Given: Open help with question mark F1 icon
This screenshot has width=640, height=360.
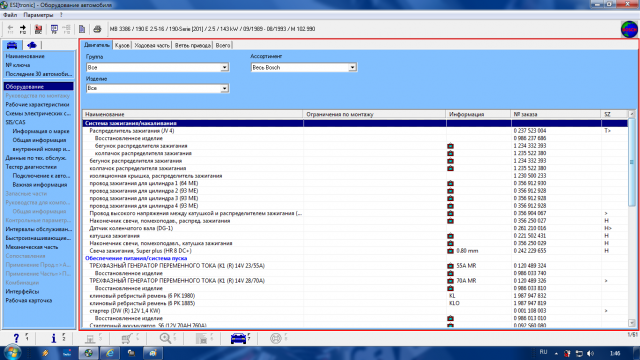Looking at the screenshot, I should click(16, 338).
